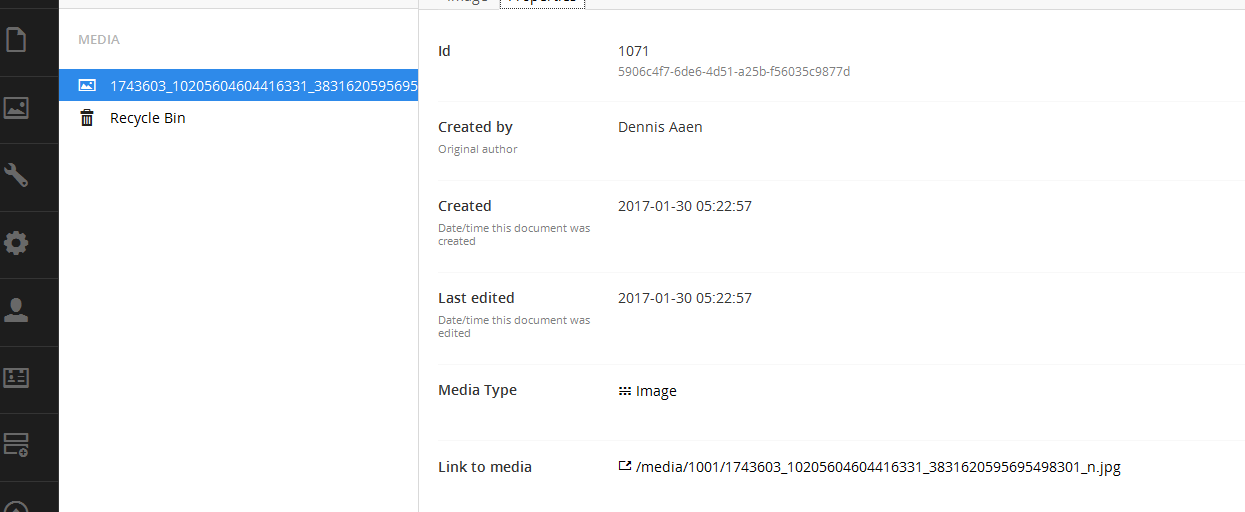Click the external link icon next to media path
This screenshot has height=512, width=1245.
coord(625,466)
